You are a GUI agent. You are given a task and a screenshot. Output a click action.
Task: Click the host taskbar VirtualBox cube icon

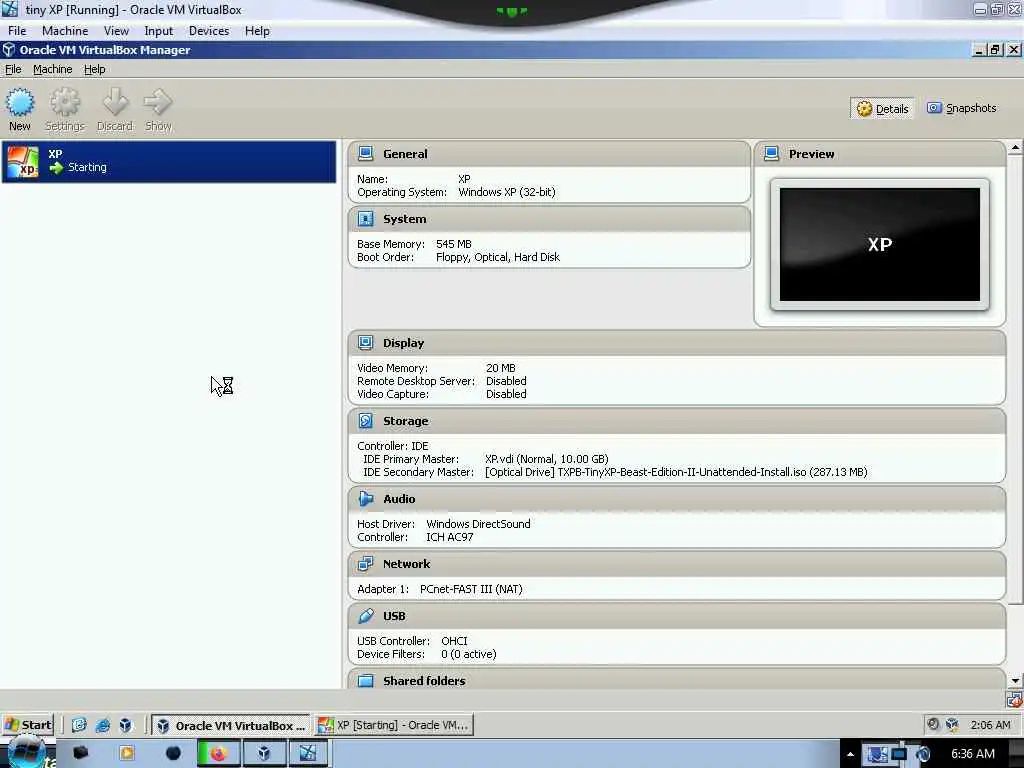(264, 754)
